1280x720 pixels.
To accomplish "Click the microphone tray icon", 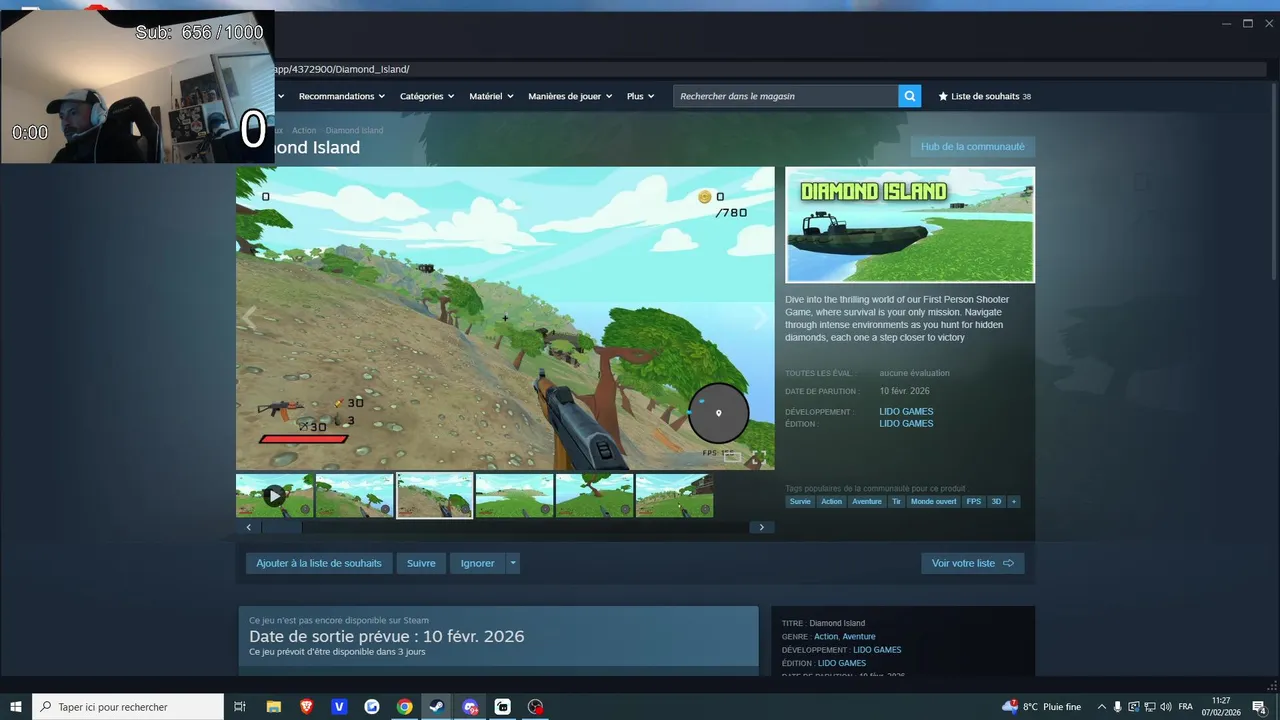I will pos(1118,707).
